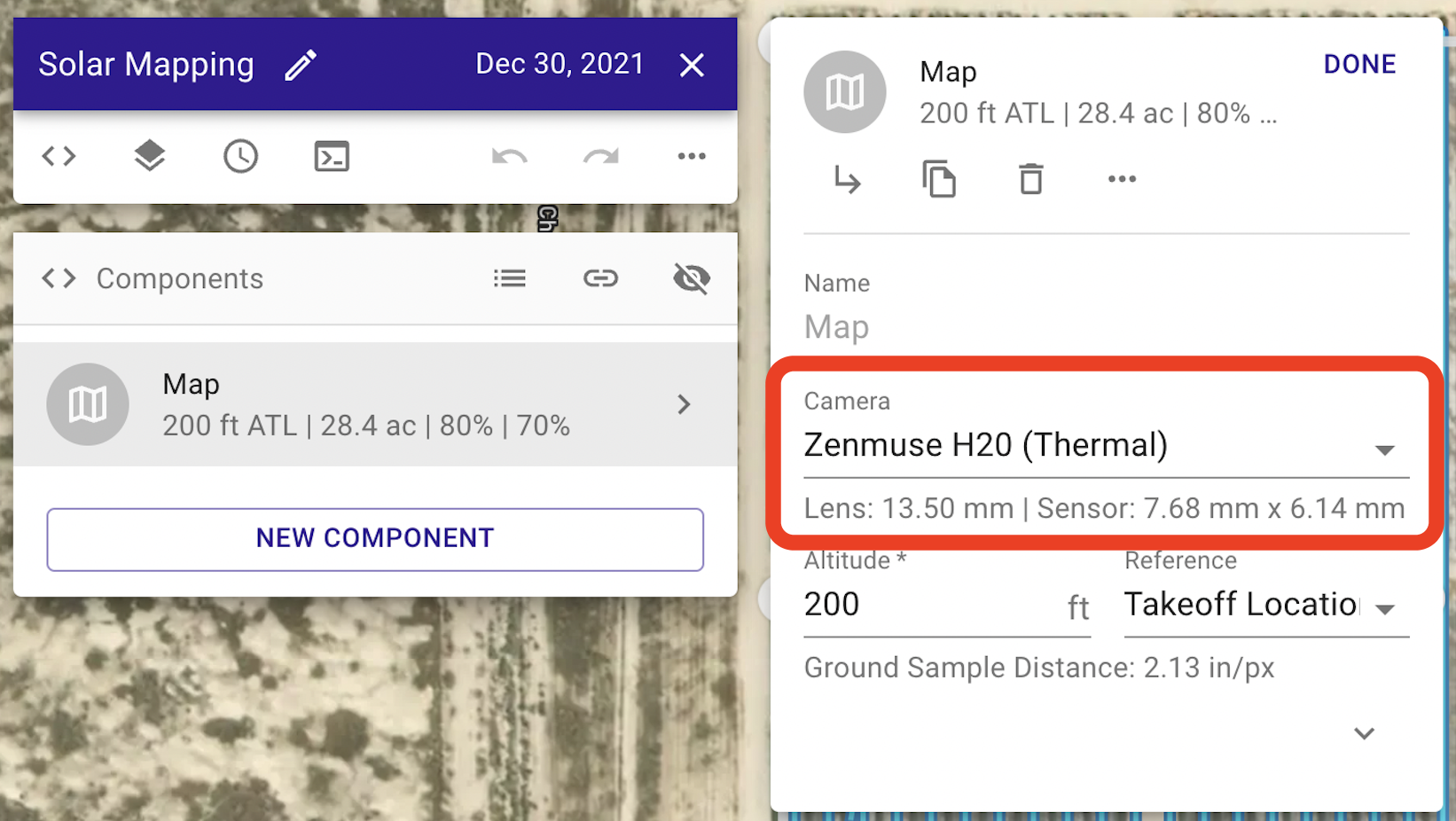Image resolution: width=1456 pixels, height=821 pixels.
Task: Open the components code-brackets toolbar icon
Action: click(59, 156)
